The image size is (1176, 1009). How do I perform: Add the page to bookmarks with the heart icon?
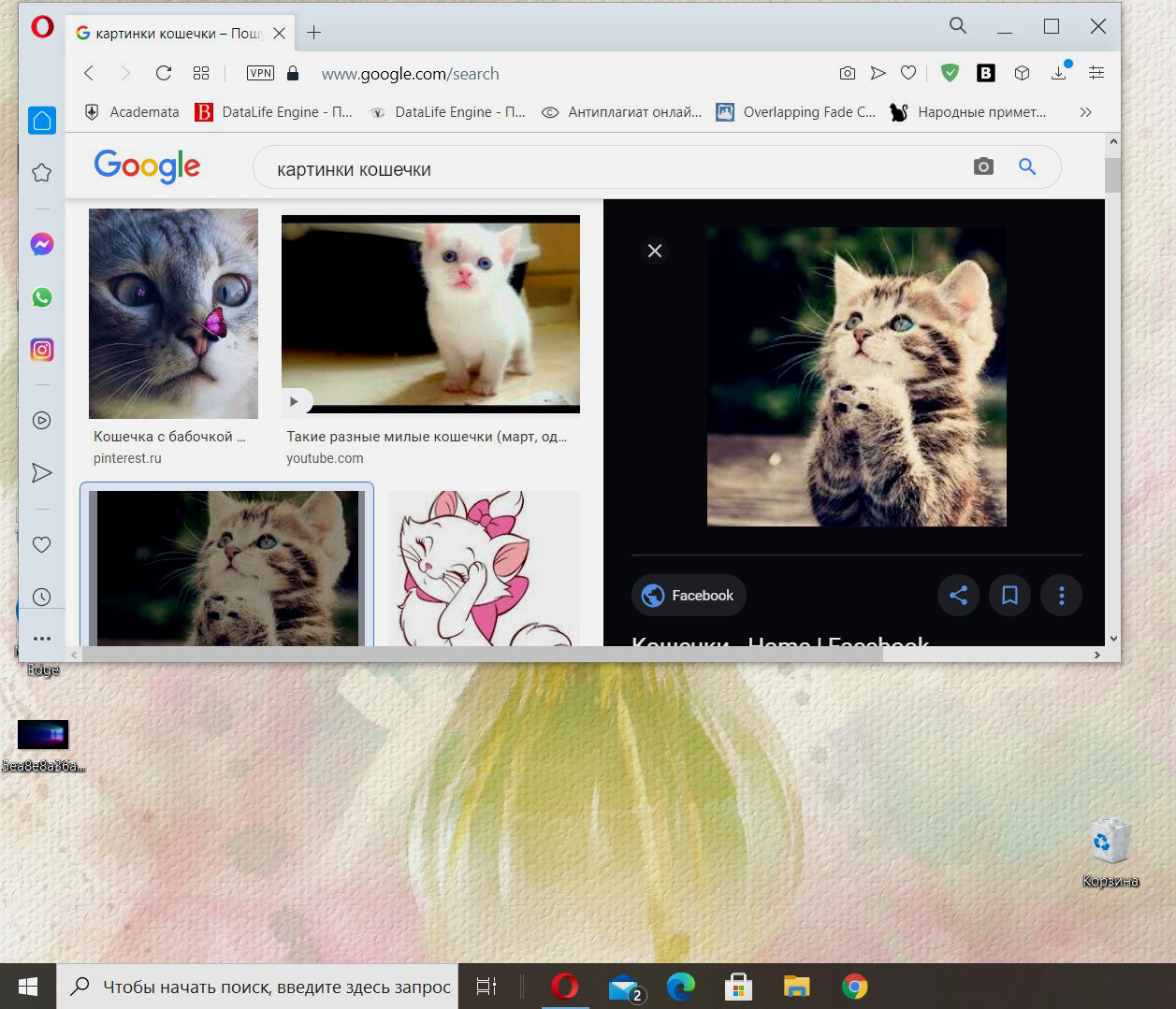(908, 73)
